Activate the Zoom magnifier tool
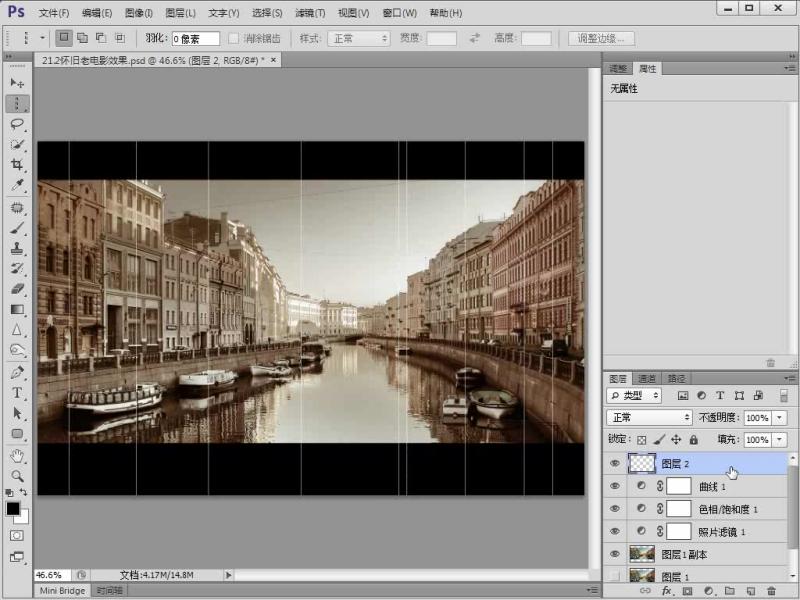The image size is (800, 600). pyautogui.click(x=17, y=476)
